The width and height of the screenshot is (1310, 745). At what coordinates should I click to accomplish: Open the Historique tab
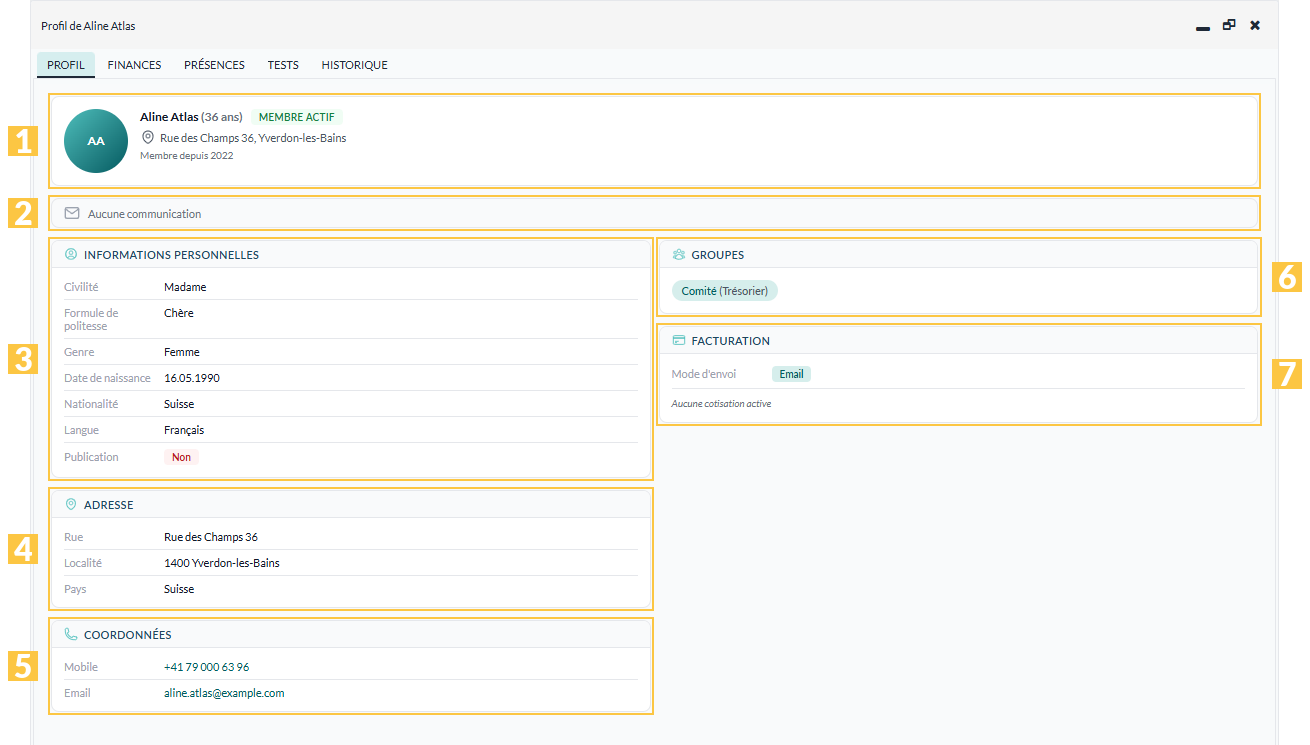click(354, 65)
